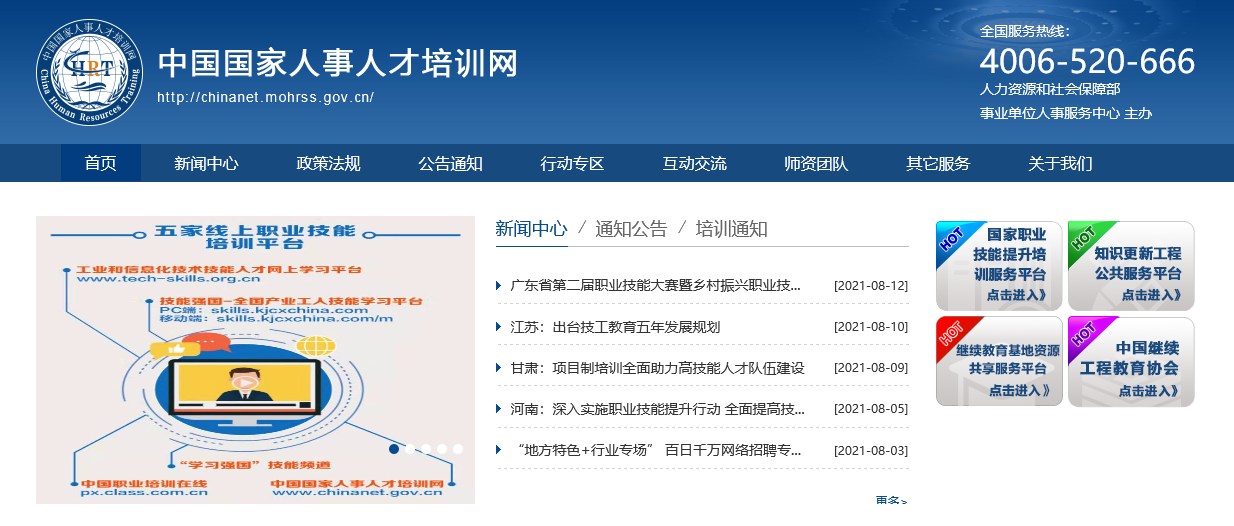Click the arrow bullet beside 甘肃 article
This screenshot has height=526, width=1234.
pos(499,368)
